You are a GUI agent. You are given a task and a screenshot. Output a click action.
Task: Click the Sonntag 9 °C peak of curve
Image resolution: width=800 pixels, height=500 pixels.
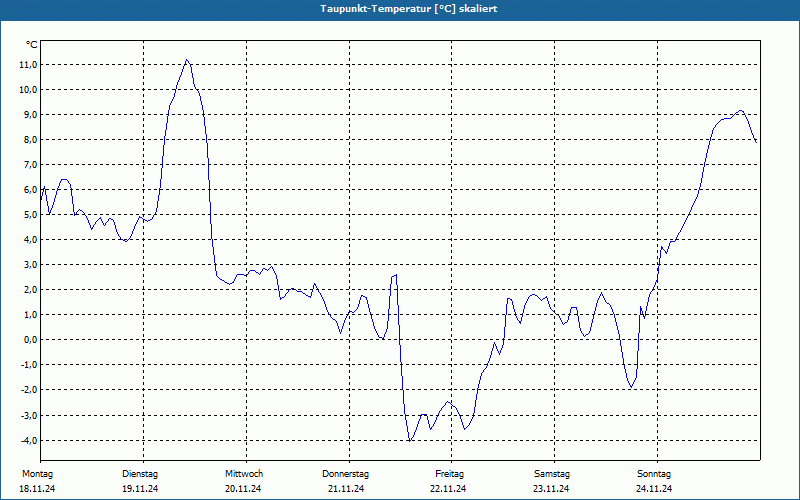pos(741,110)
